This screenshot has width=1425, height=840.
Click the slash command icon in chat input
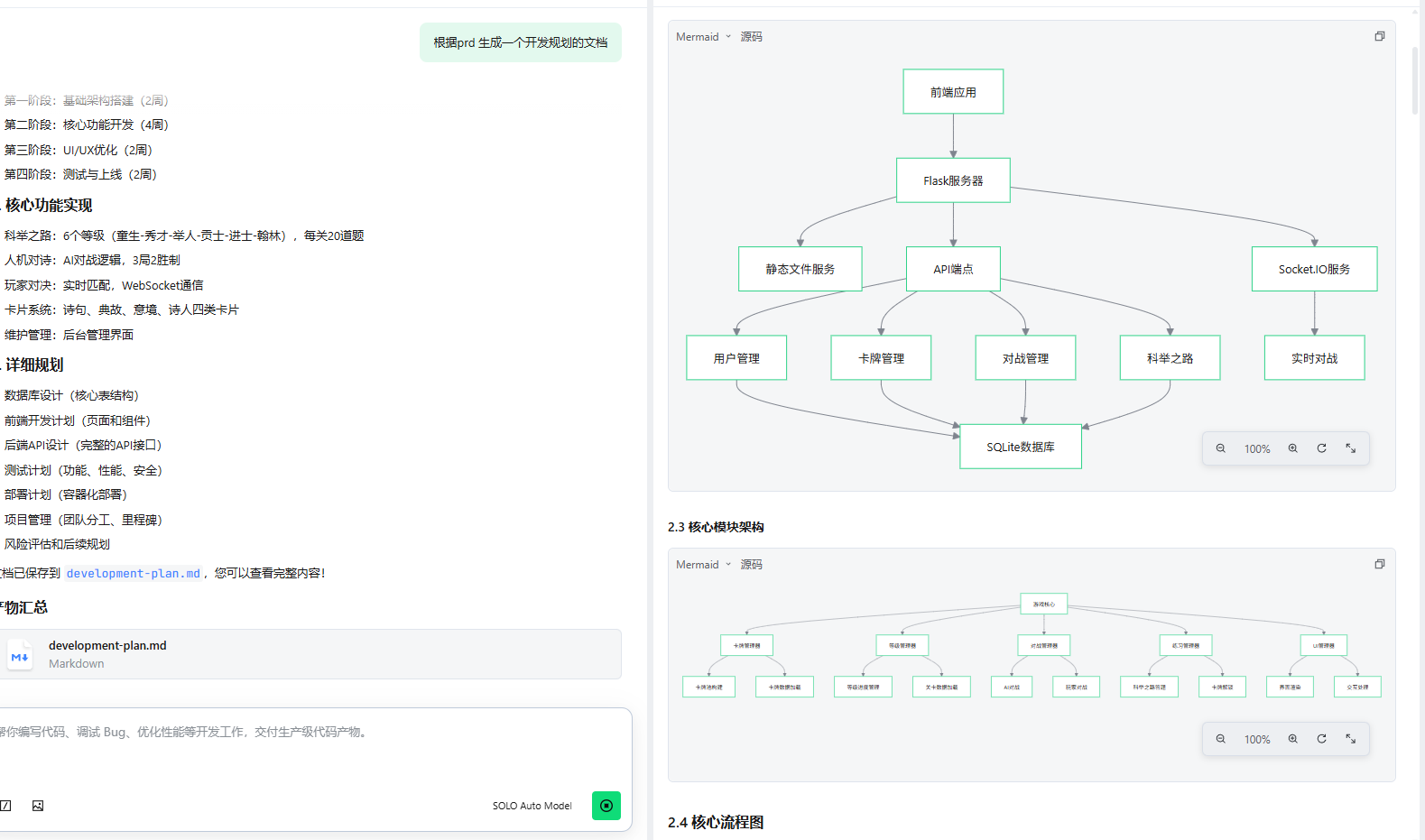coord(5,806)
